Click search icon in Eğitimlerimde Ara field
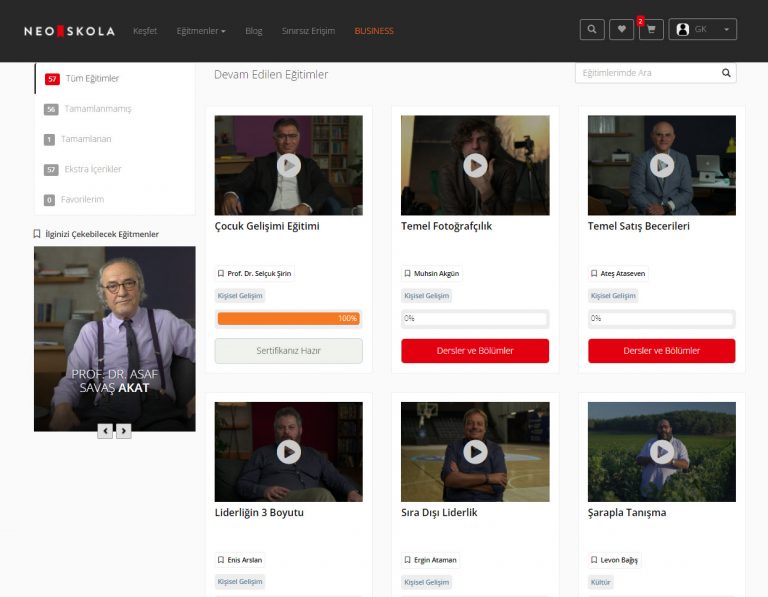 click(726, 73)
